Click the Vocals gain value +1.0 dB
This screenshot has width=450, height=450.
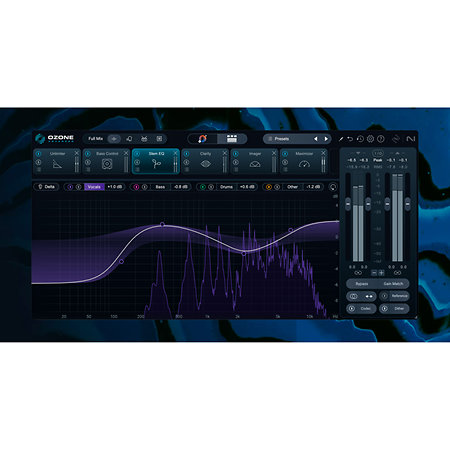click(x=114, y=187)
